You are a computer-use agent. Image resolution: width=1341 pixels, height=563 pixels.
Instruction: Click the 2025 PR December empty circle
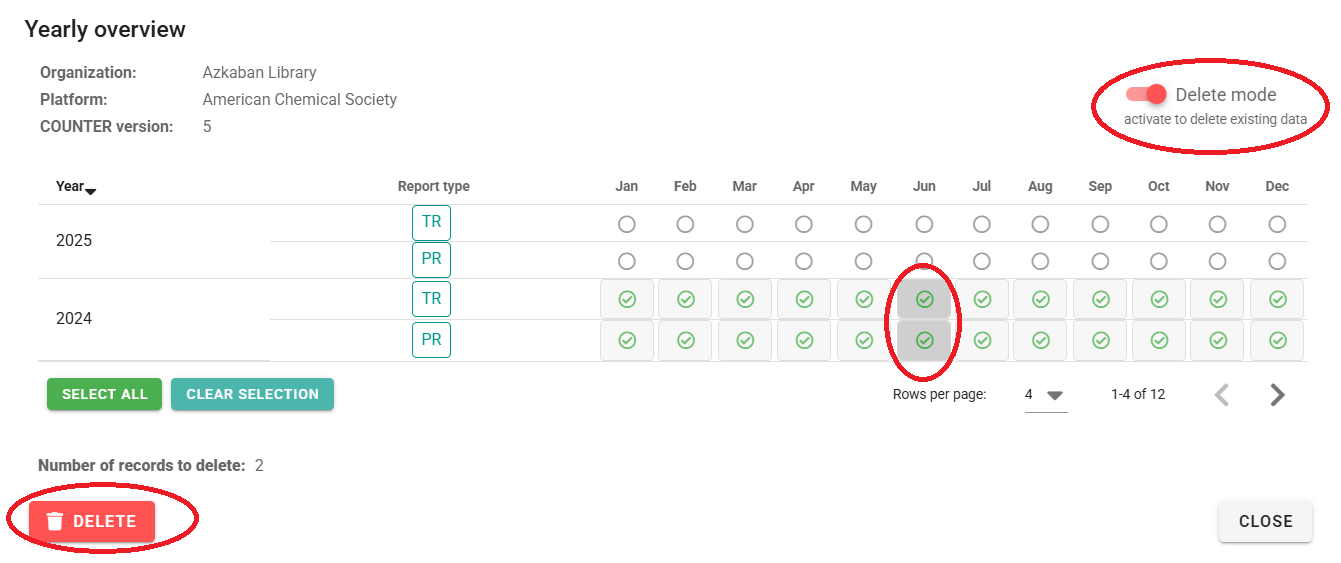[1277, 261]
